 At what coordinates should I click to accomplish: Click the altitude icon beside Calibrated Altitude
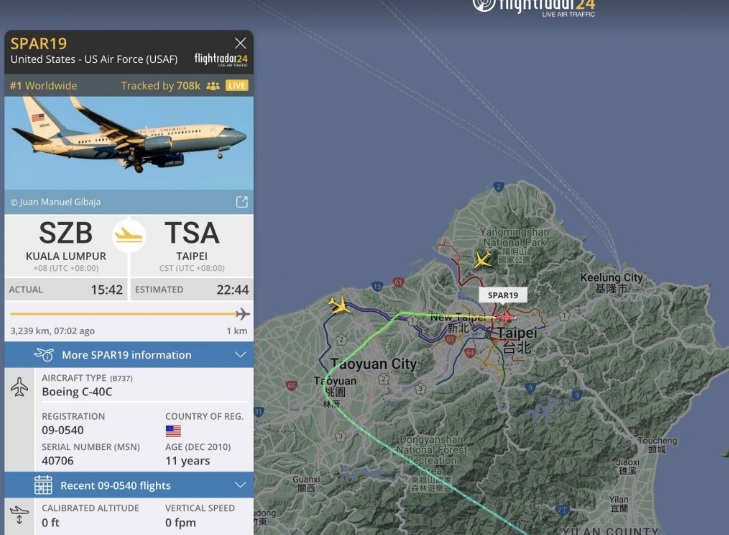click(x=19, y=515)
